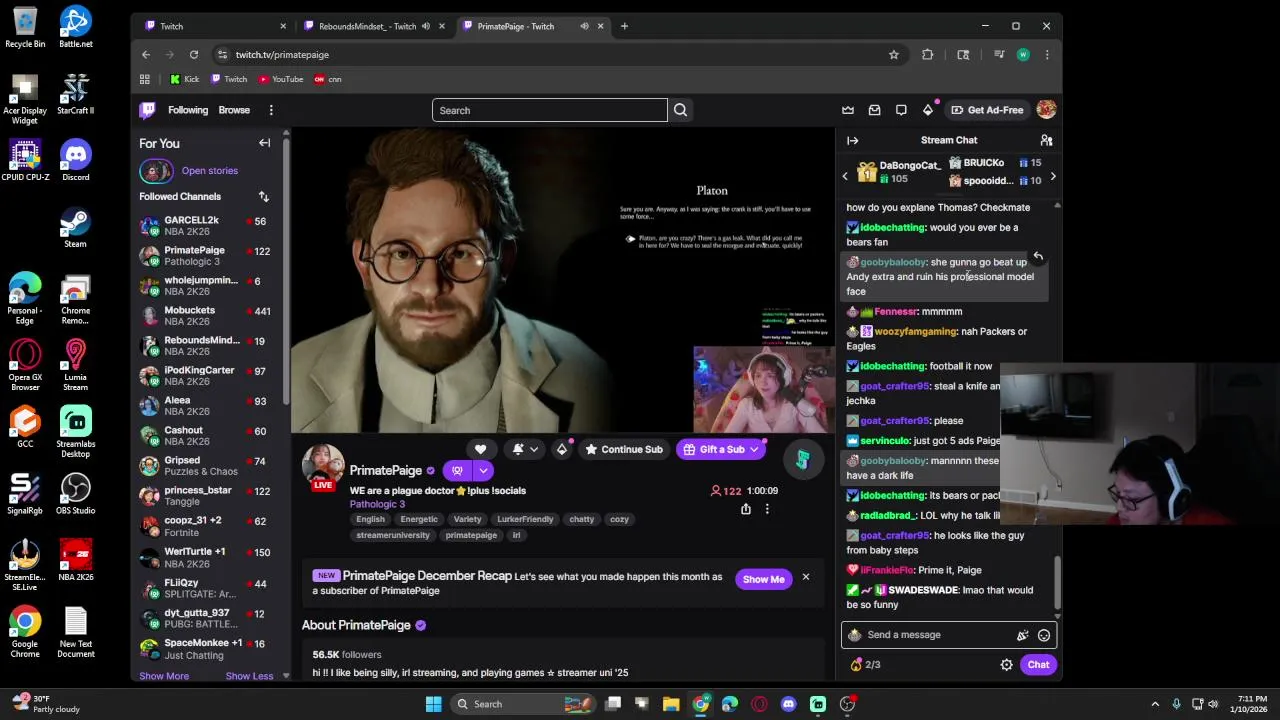Open Discord from the Windows taskbar
1280x720 pixels.
pos(788,704)
